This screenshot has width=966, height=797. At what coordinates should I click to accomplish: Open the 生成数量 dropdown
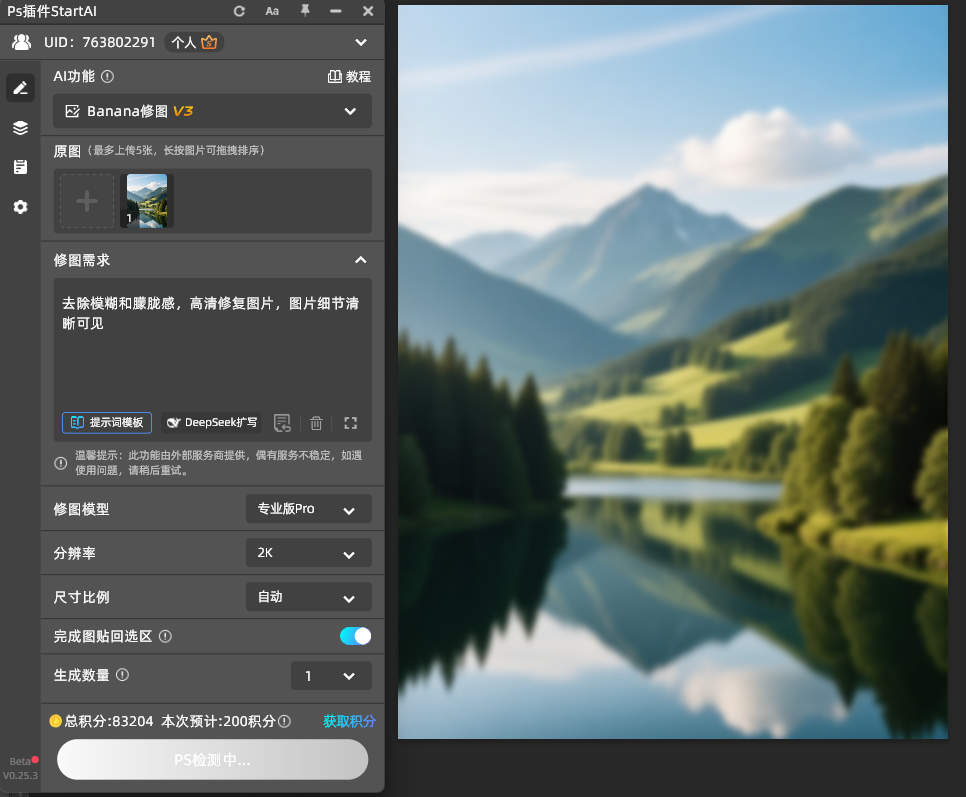[x=331, y=676]
